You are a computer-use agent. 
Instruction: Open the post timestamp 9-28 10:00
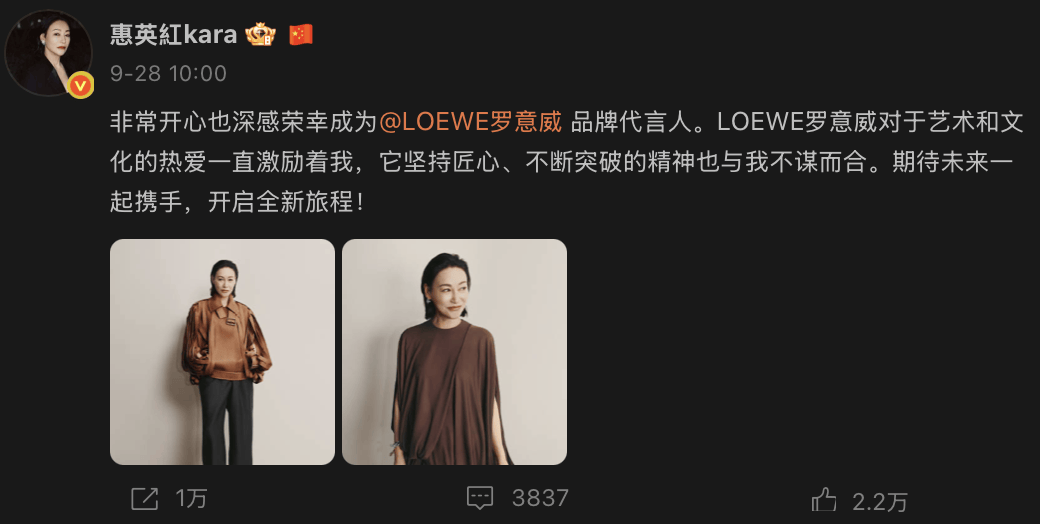coord(168,73)
